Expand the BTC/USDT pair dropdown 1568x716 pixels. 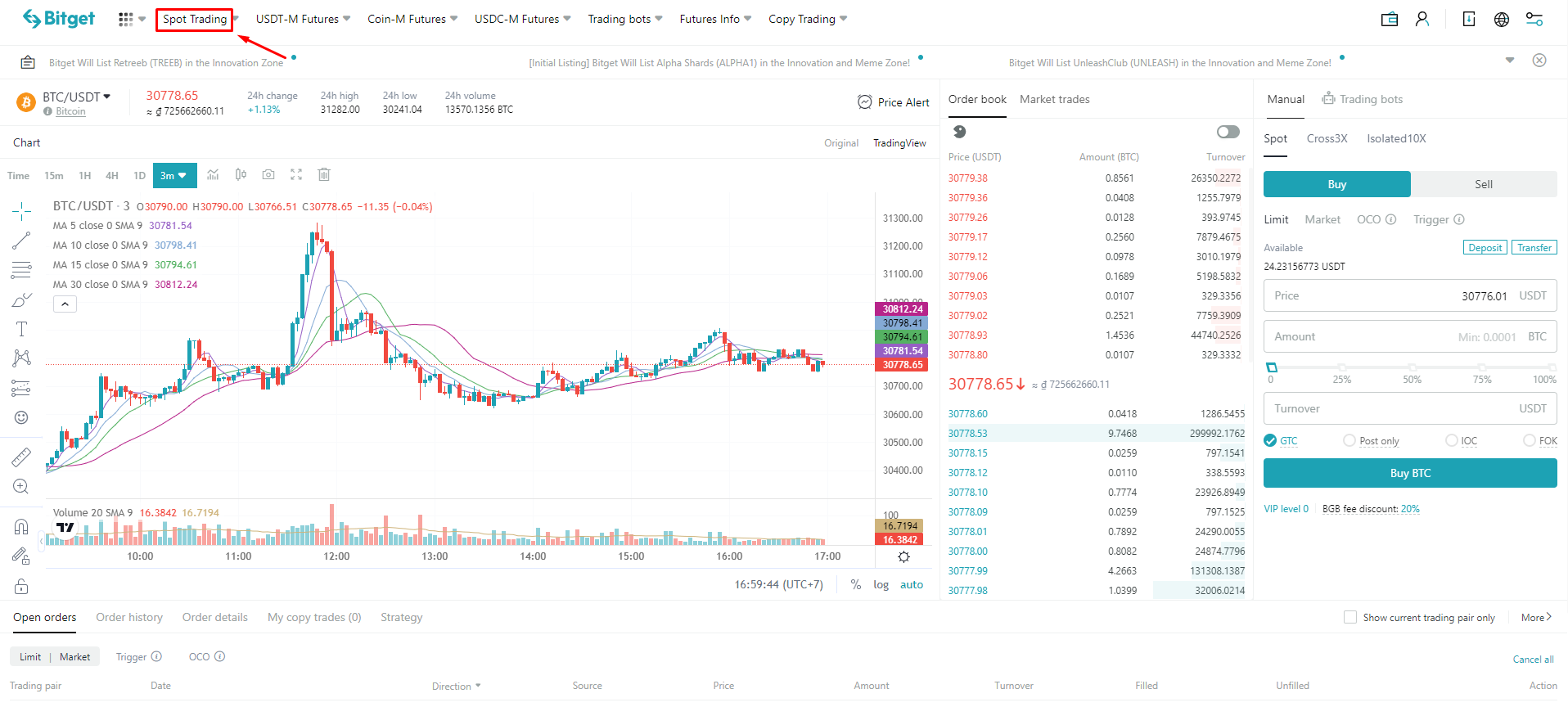tap(107, 97)
